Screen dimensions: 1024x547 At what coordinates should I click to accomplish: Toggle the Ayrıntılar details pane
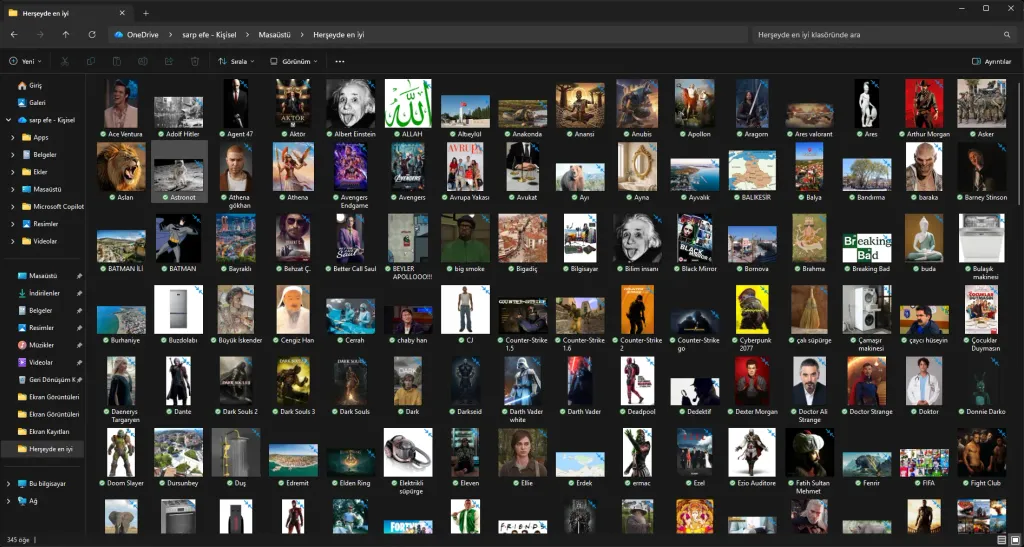991,61
